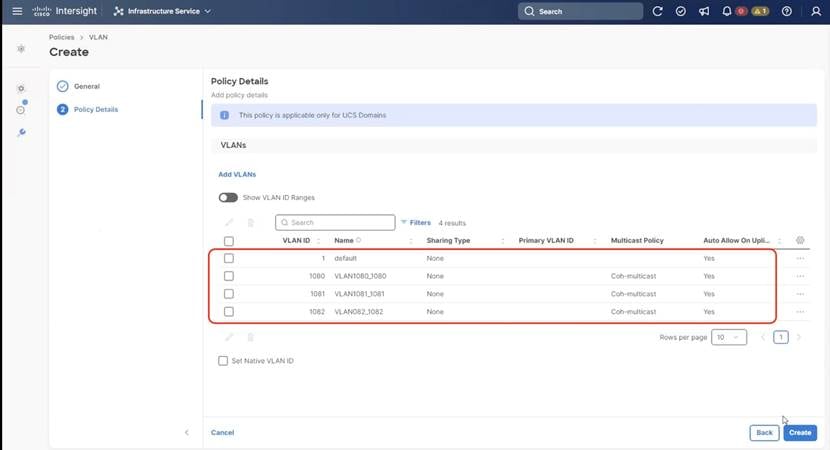Check the VLAN1081_1081 row checkbox

(x=229, y=294)
